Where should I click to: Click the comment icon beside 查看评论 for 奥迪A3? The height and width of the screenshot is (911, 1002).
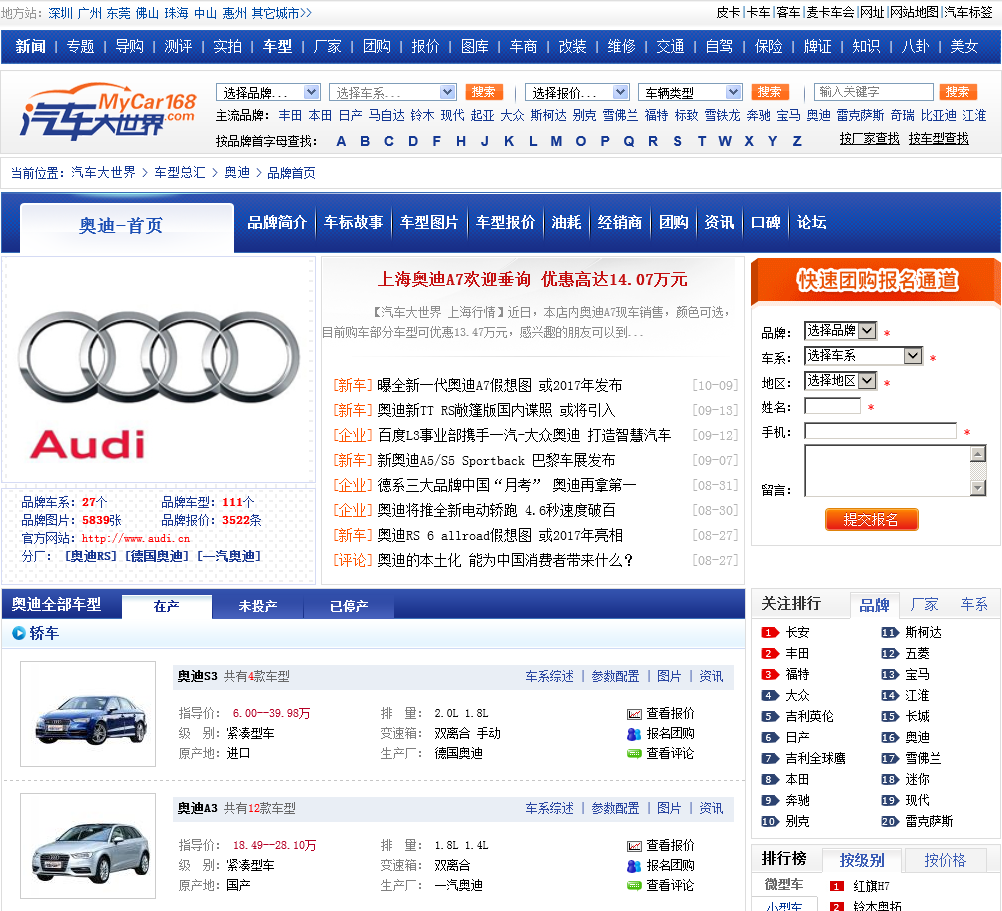click(634, 885)
